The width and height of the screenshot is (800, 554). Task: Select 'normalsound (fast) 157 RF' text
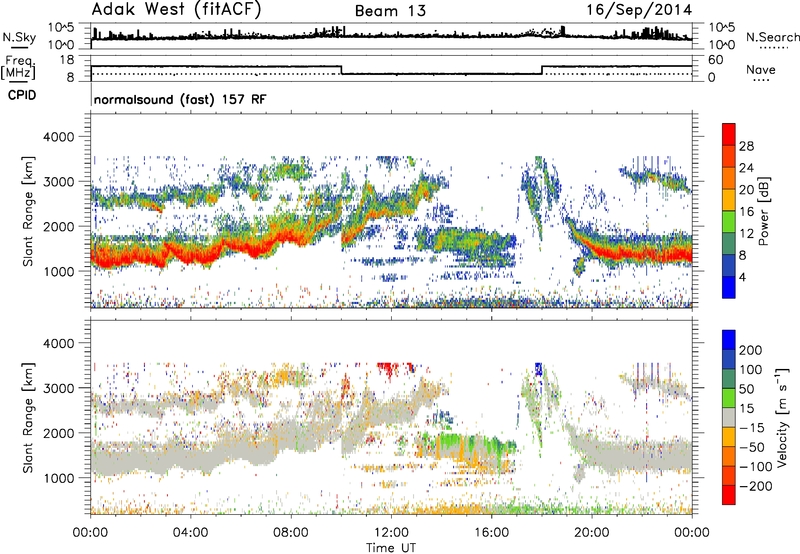[180, 99]
